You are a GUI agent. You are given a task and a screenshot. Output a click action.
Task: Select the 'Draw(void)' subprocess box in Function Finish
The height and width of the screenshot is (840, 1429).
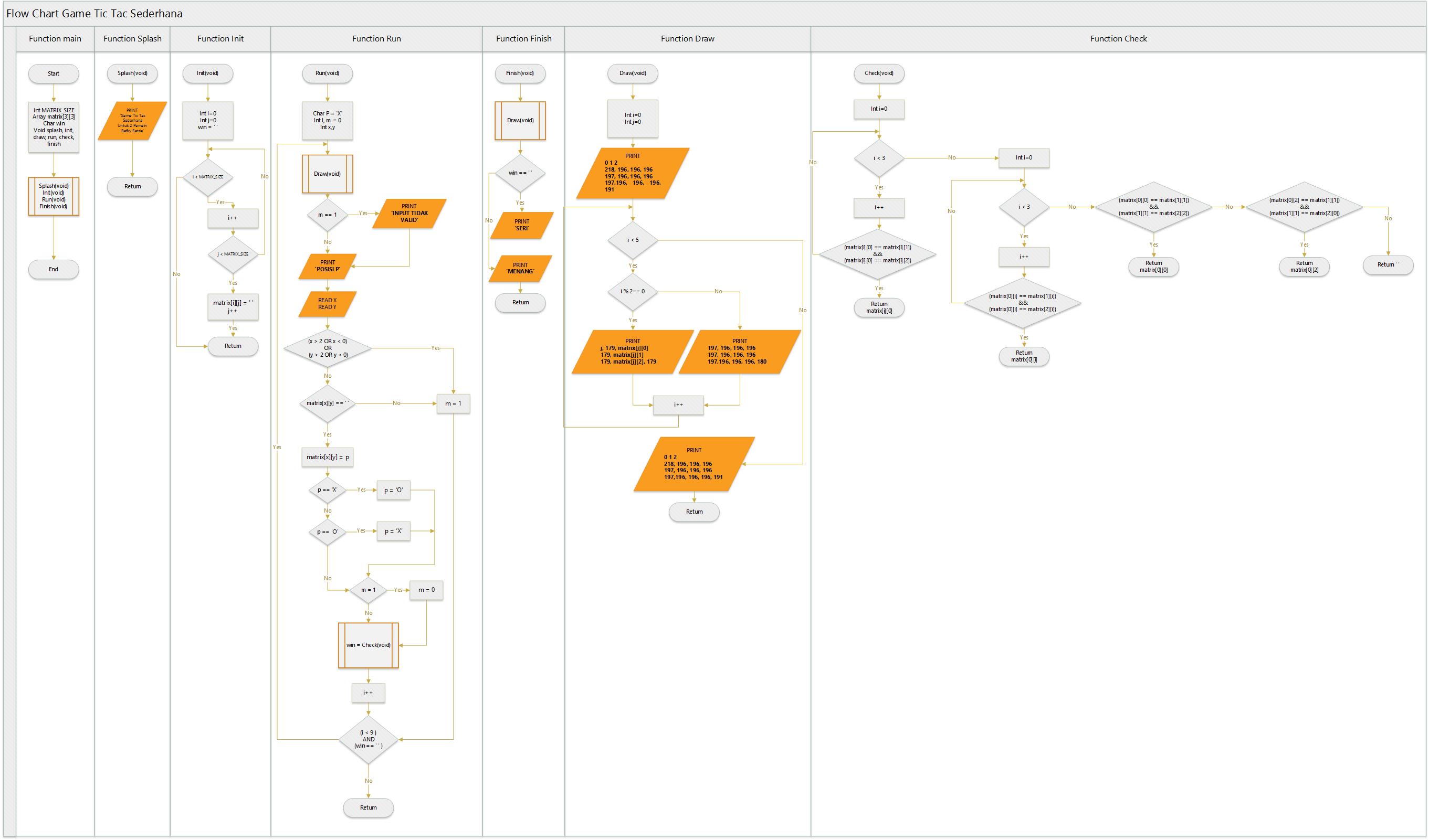click(520, 121)
